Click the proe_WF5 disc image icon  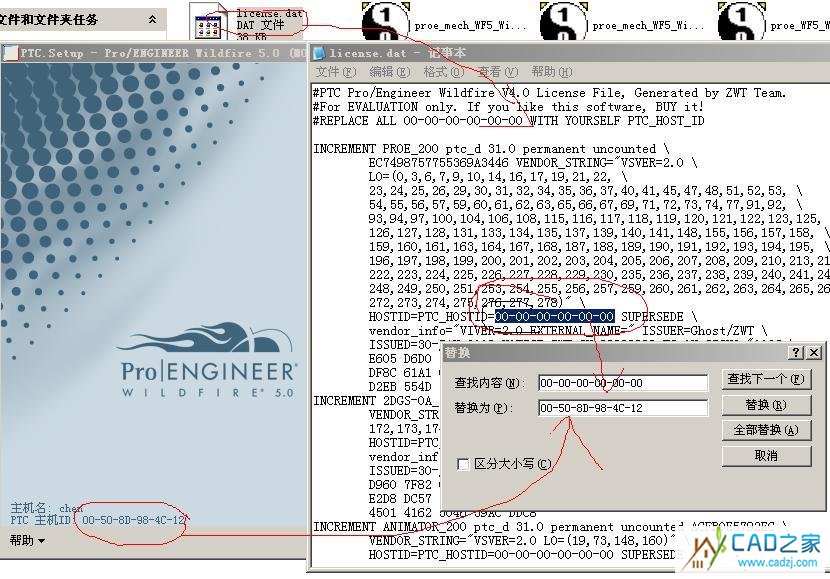(x=741, y=24)
